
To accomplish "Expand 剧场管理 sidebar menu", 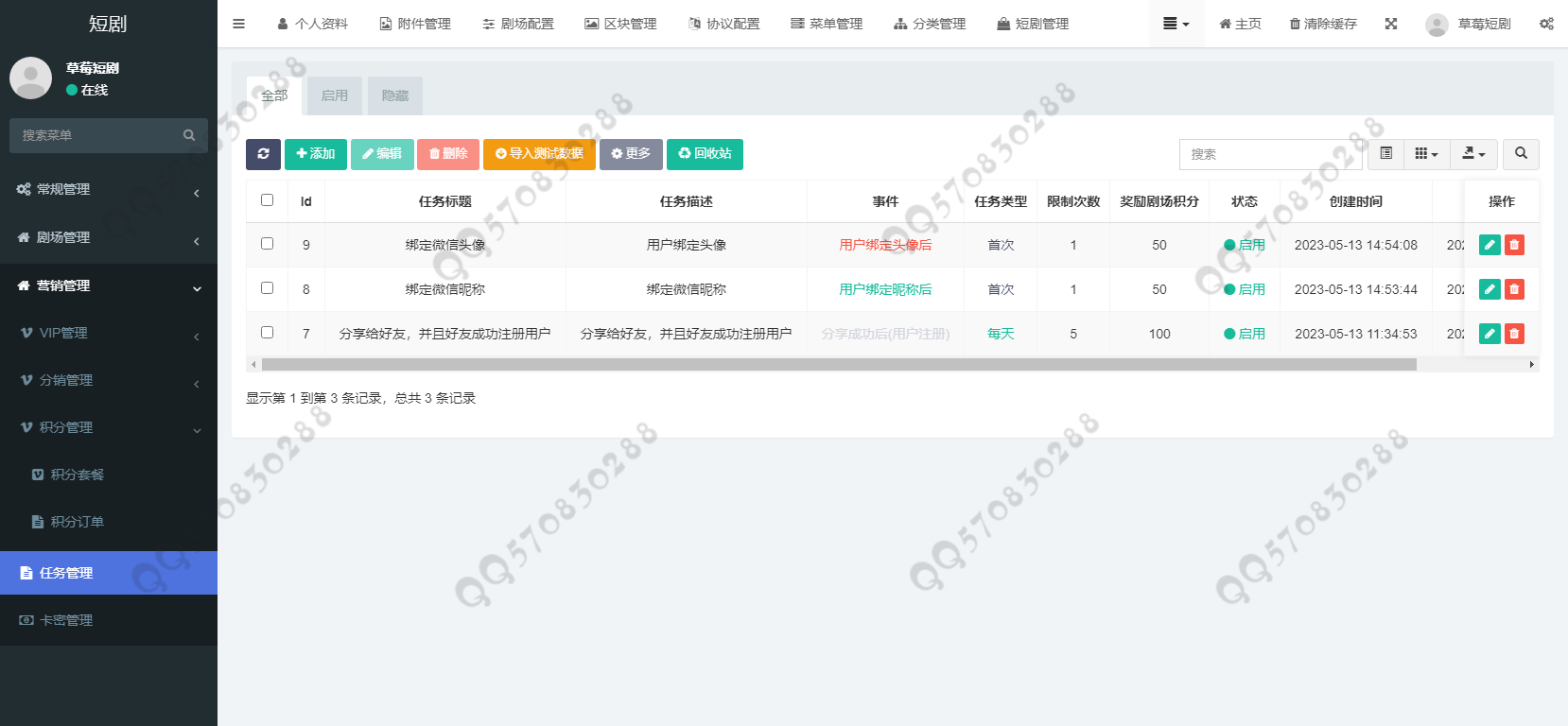I will pos(109,237).
